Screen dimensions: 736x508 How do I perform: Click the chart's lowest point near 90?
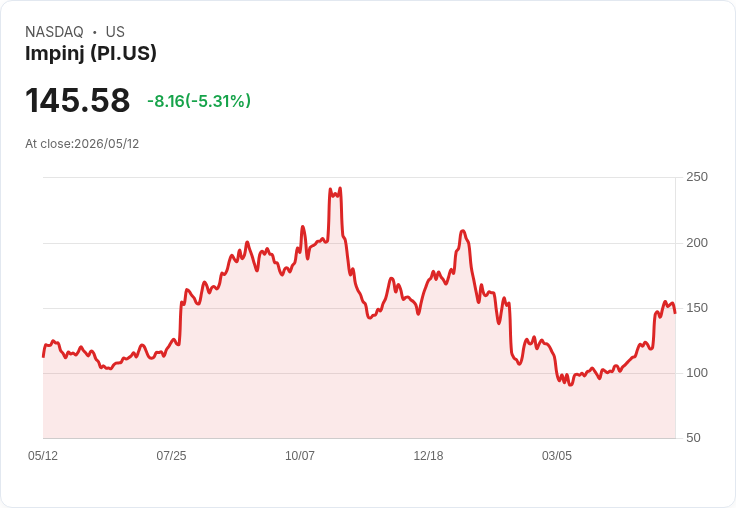(570, 385)
